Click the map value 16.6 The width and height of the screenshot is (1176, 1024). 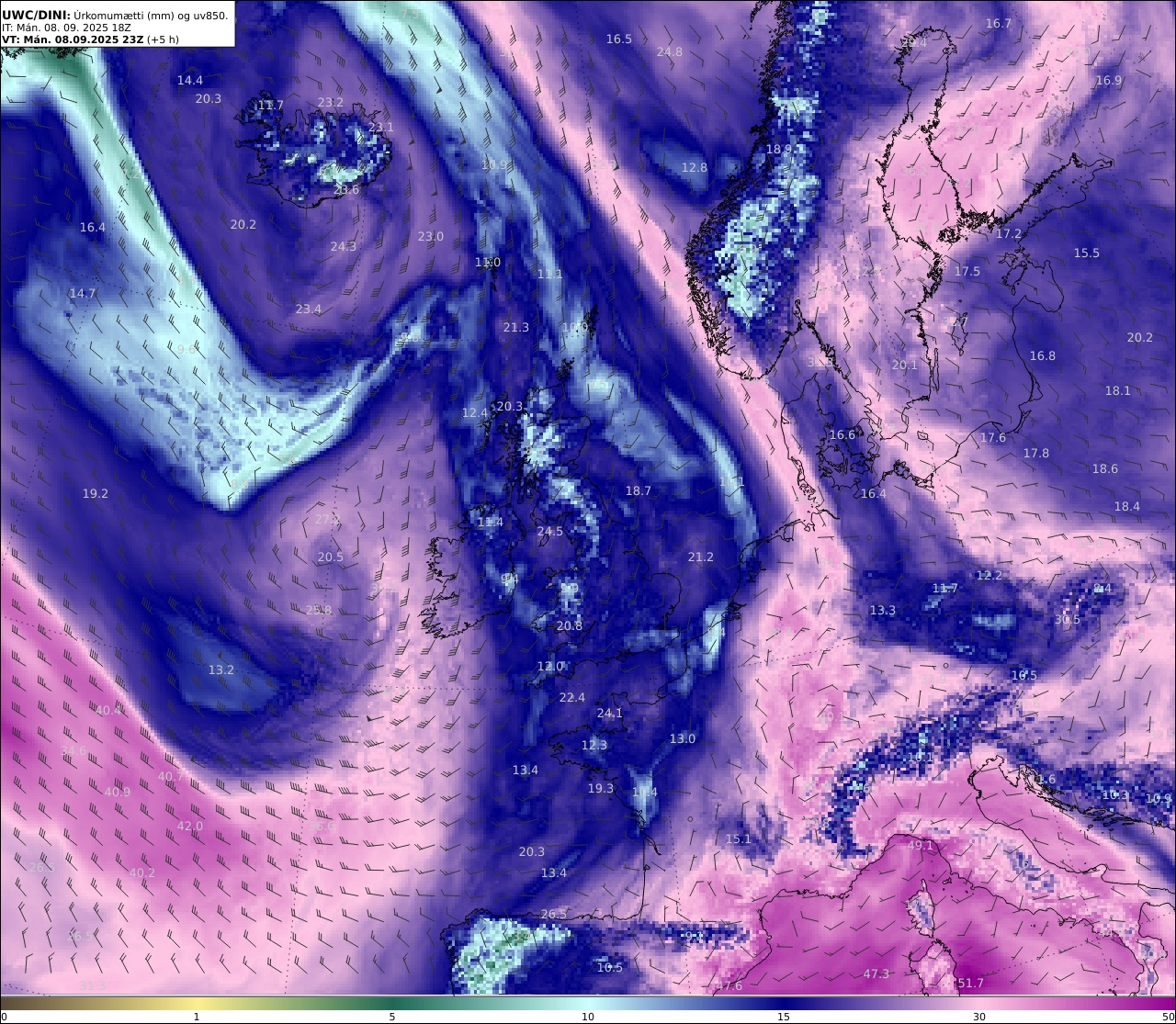pos(842,434)
